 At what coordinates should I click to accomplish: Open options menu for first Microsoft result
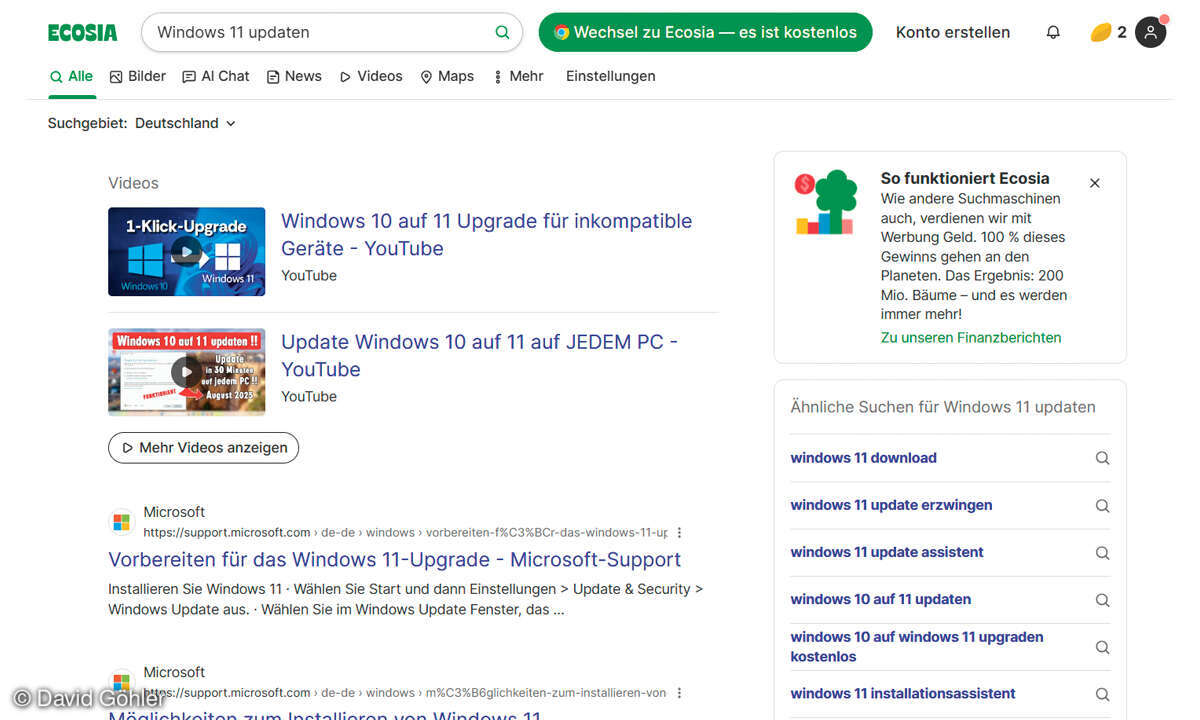(680, 533)
